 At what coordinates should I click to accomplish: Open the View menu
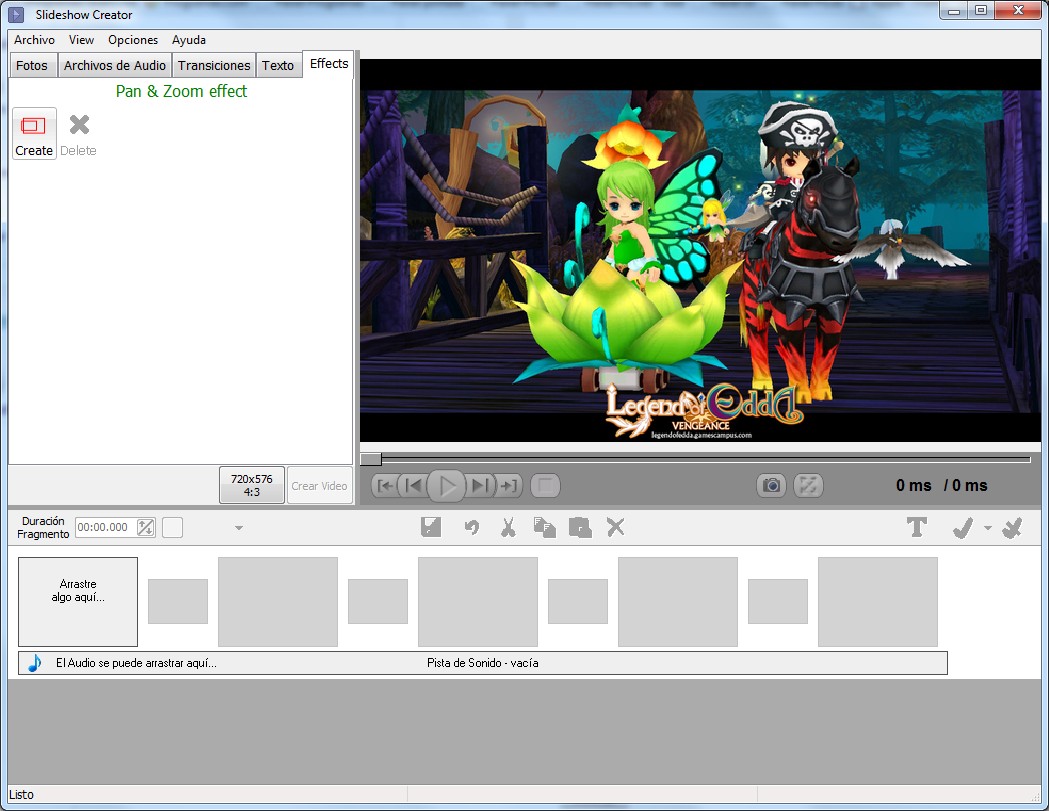pyautogui.click(x=82, y=40)
